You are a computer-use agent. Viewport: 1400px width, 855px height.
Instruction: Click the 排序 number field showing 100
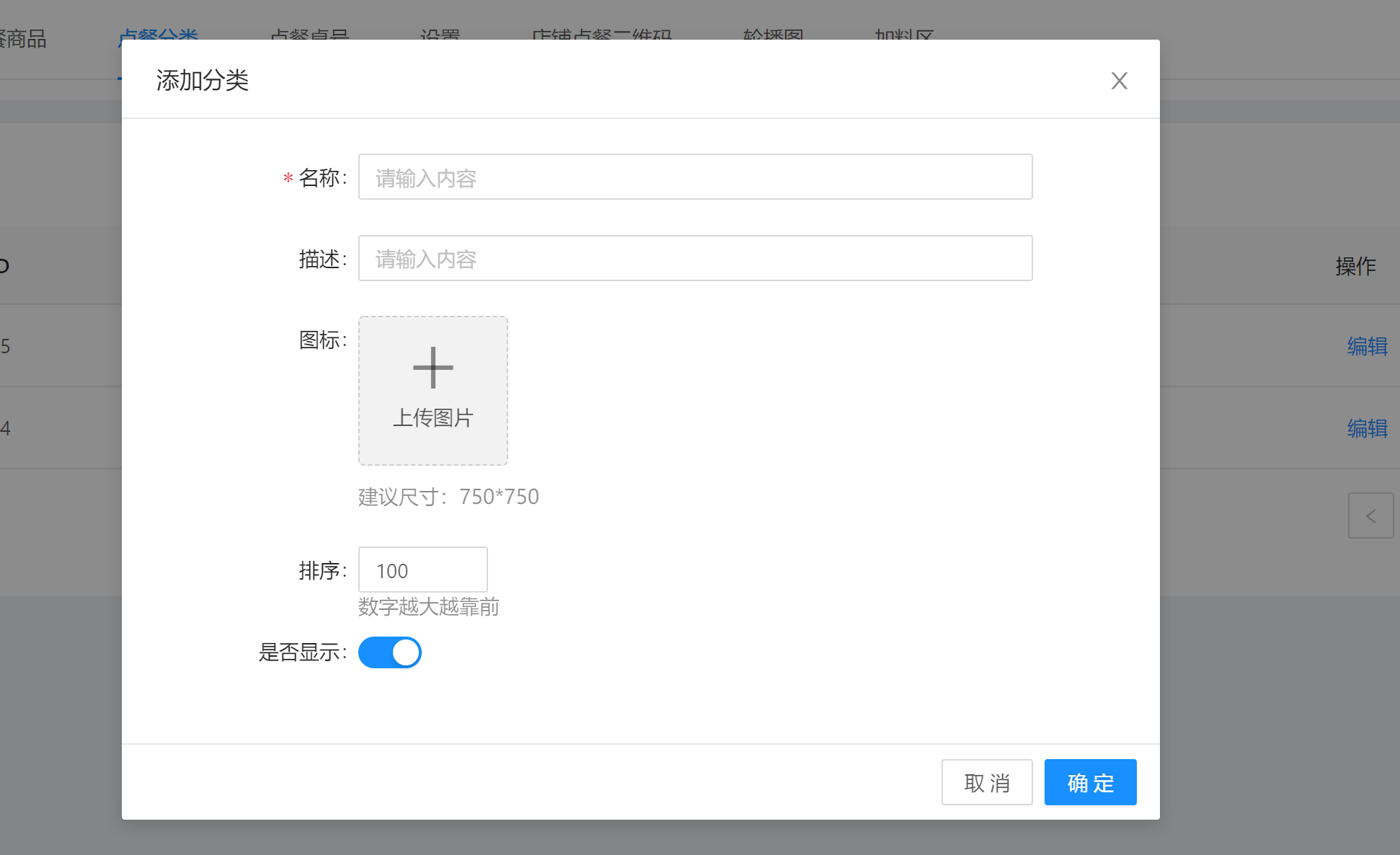pyautogui.click(x=422, y=570)
